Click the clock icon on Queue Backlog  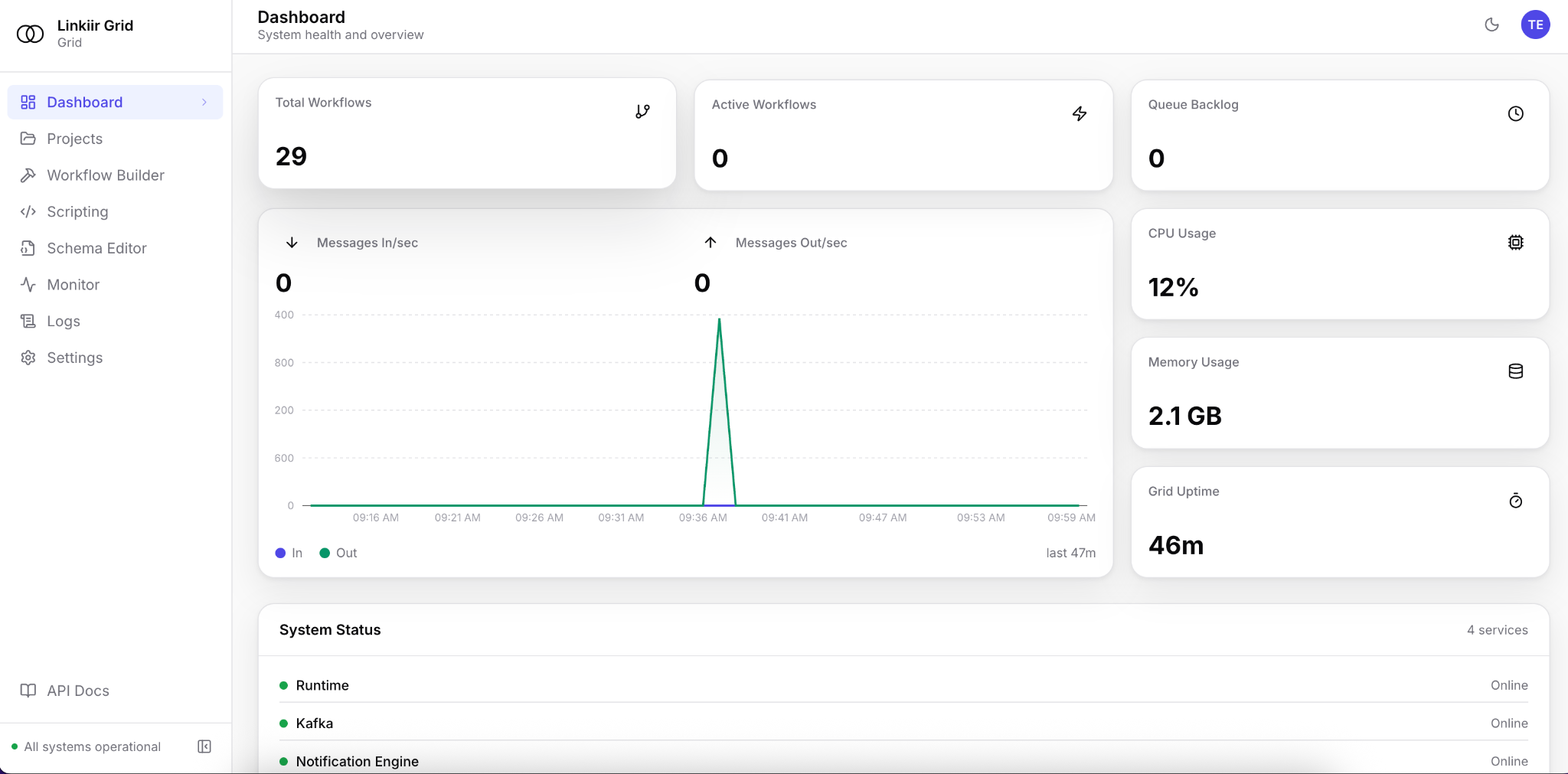(1516, 113)
